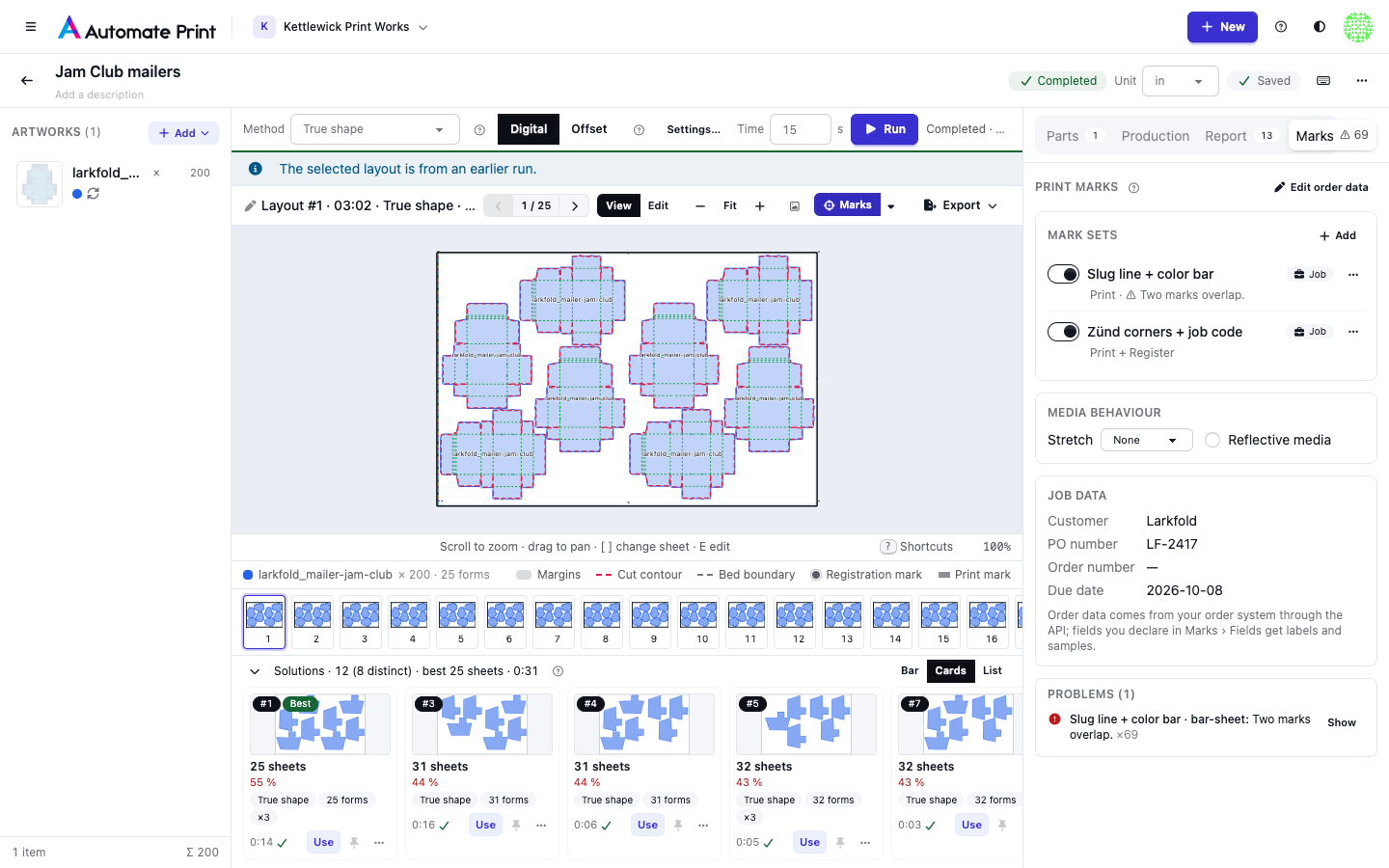Enable the Reflective media option
Screen dimensions: 1389x868
1212,440
